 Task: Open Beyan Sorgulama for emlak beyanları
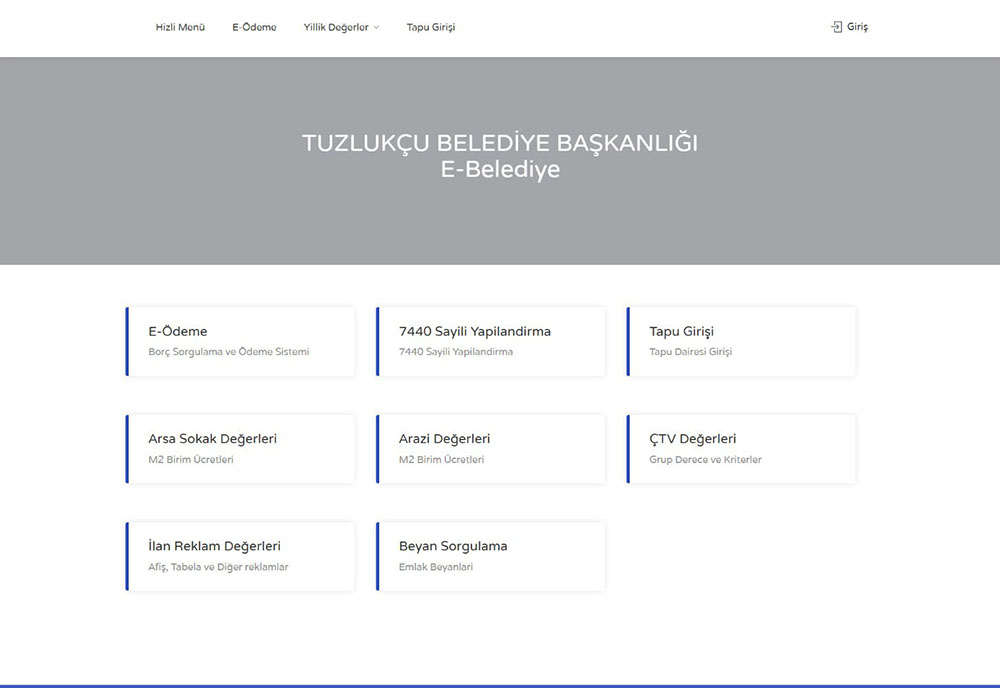(490, 556)
